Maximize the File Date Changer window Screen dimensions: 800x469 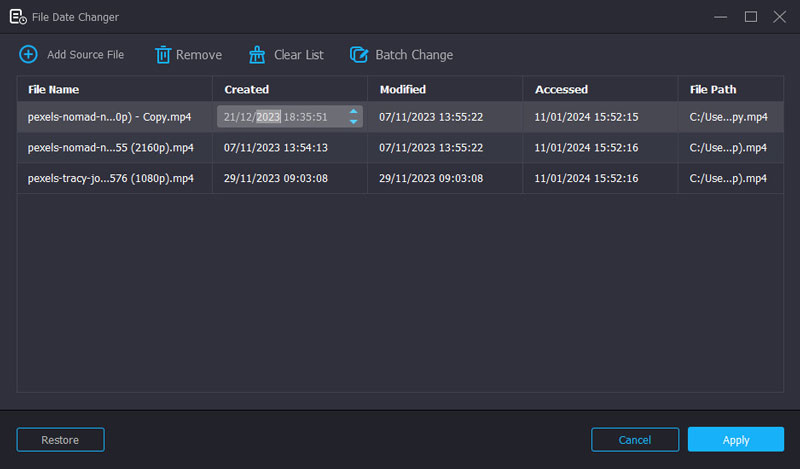pyautogui.click(x=750, y=17)
